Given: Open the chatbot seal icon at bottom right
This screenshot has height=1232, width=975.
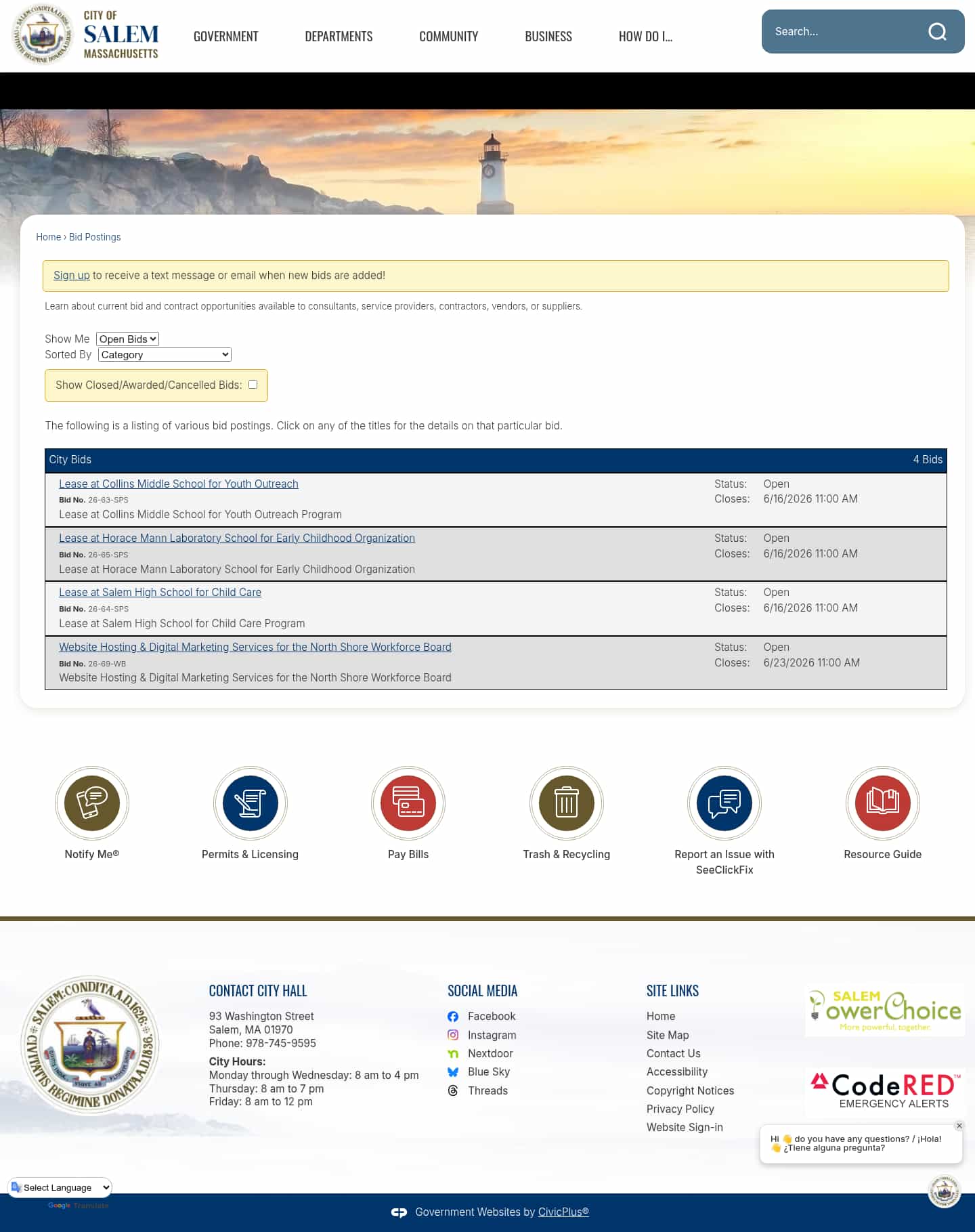Looking at the screenshot, I should point(945,1192).
